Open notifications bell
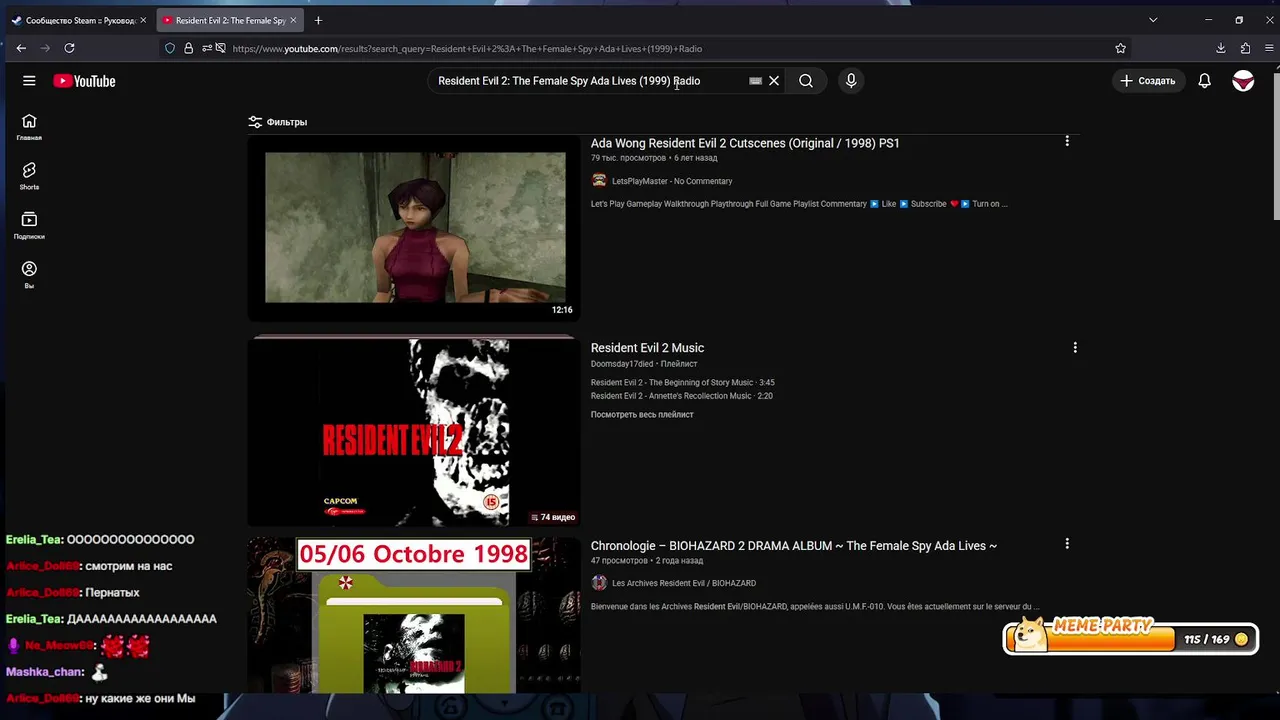This screenshot has height=720, width=1280. click(1205, 81)
